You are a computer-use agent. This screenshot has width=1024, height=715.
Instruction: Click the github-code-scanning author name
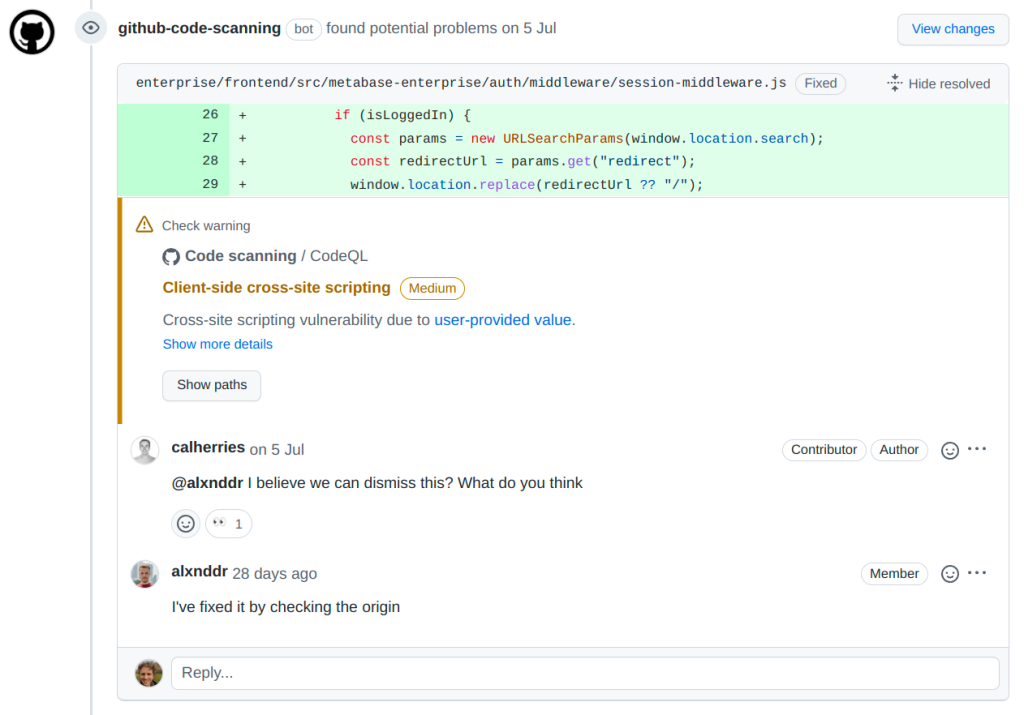[x=199, y=28]
